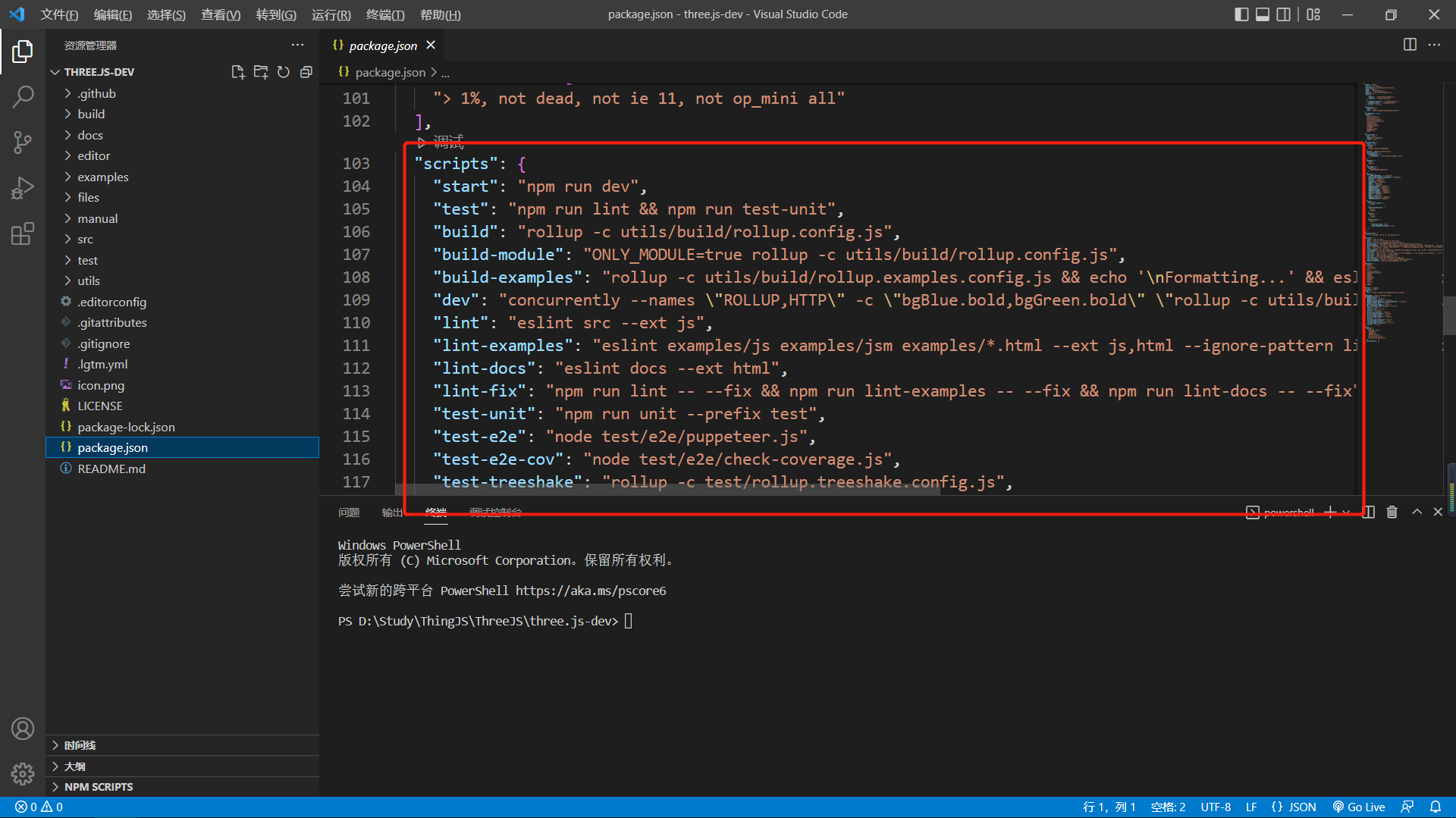Screen dimensions: 1456x818
Task: Open the 文件(F) menu
Action: coord(59,14)
